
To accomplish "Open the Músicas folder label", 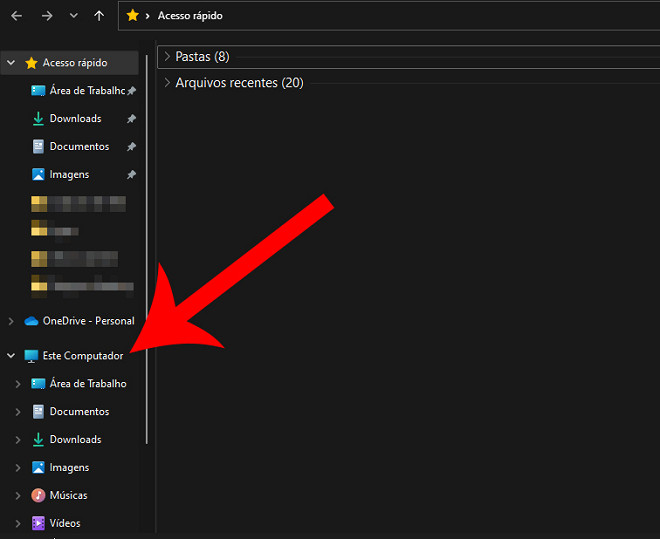I will (68, 495).
